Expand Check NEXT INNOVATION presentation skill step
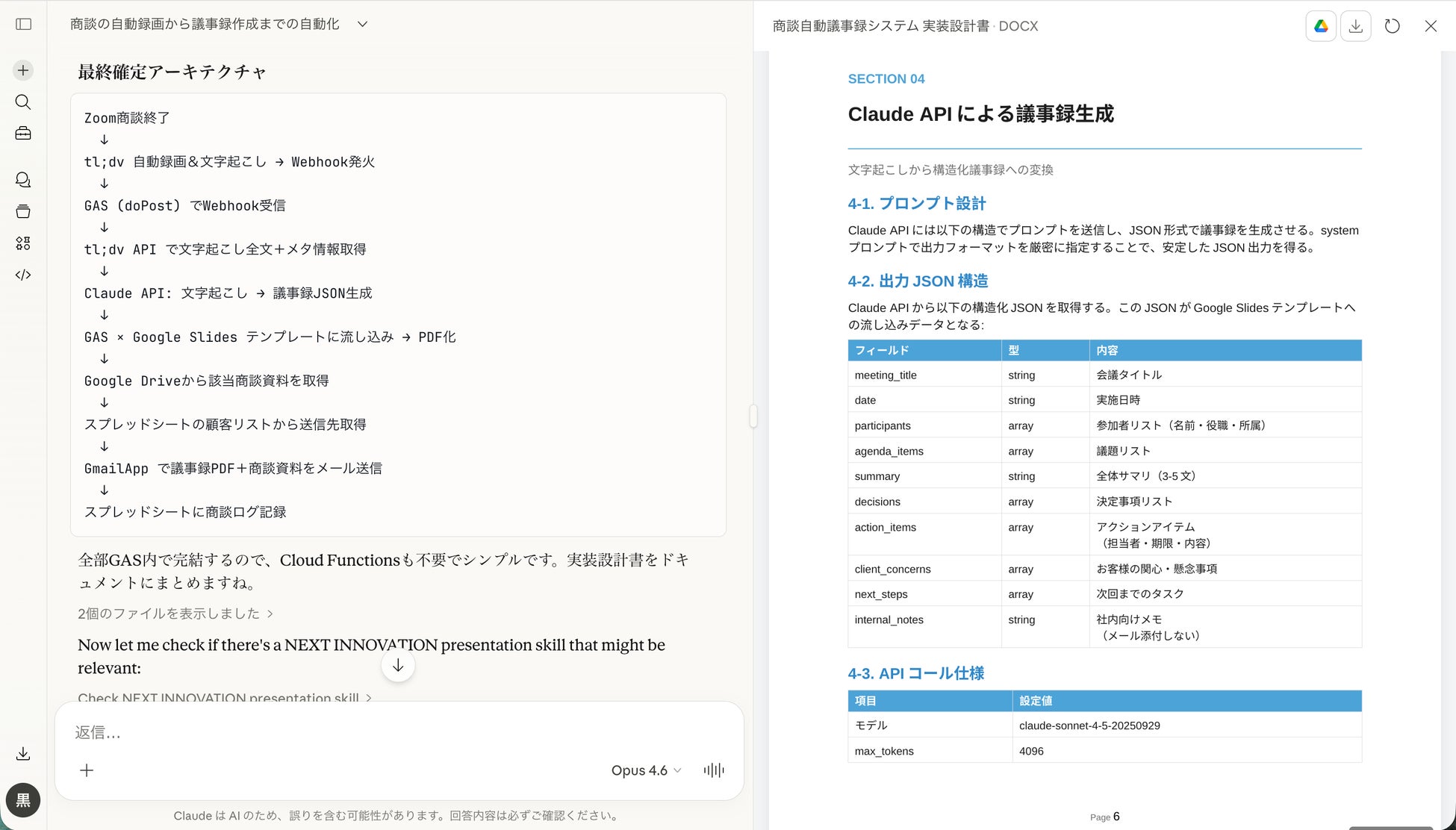1456x830 pixels. [224, 698]
